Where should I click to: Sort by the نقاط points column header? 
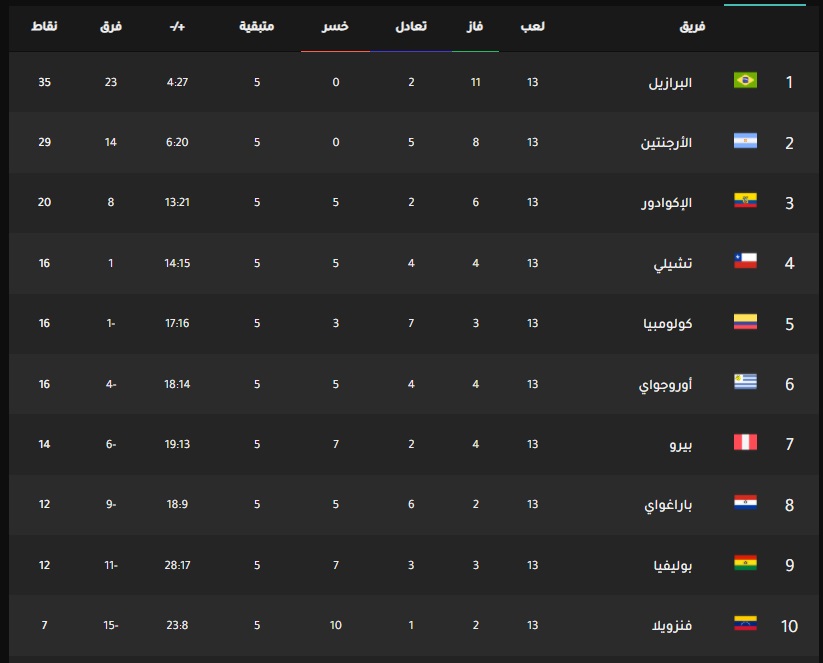[44, 26]
